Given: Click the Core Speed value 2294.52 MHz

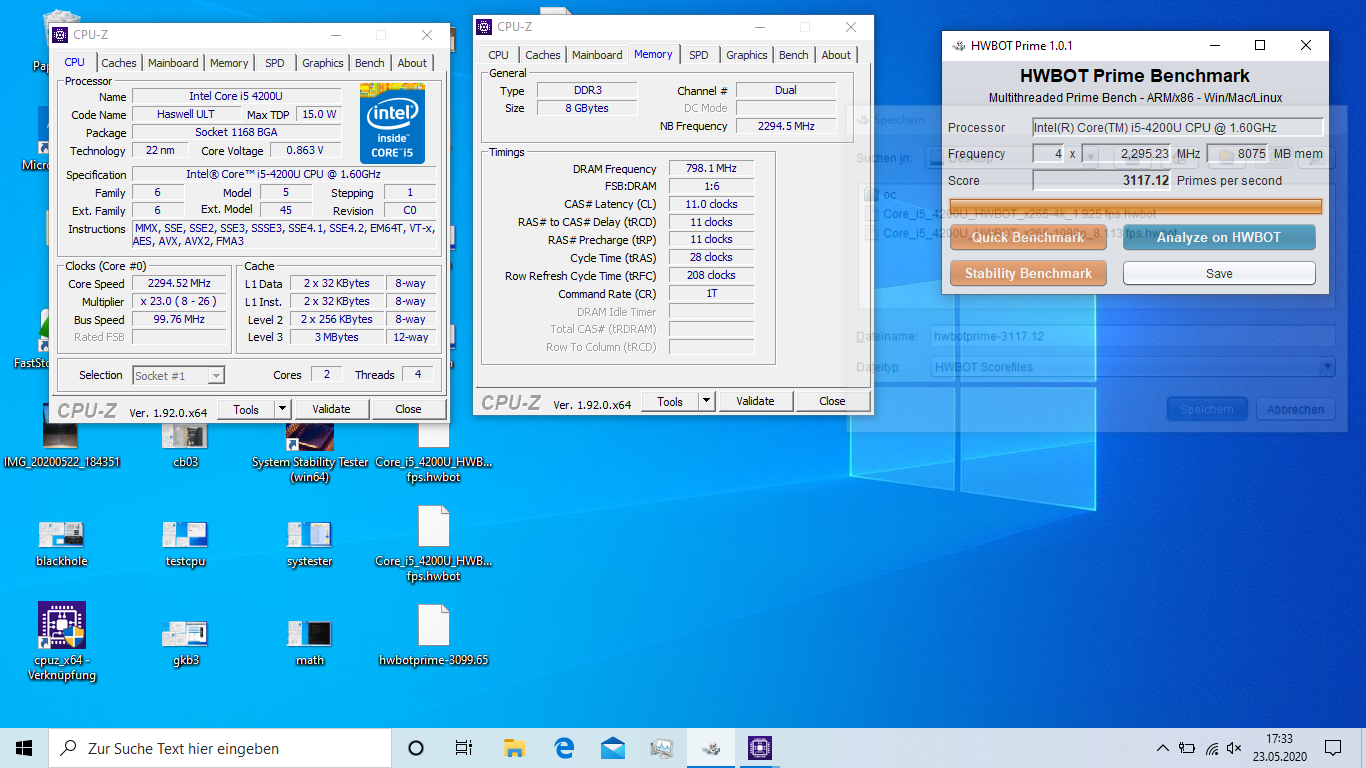Looking at the screenshot, I should click(x=180, y=284).
